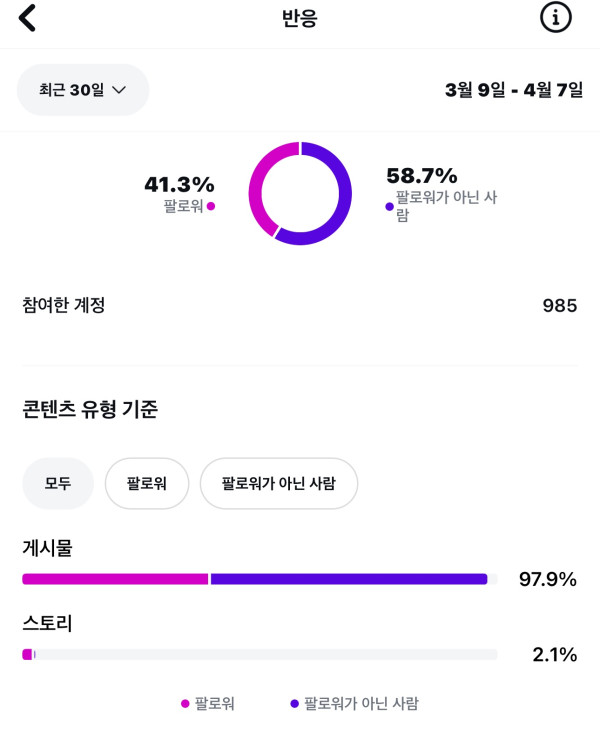Click the 반응 page title

pos(299,18)
